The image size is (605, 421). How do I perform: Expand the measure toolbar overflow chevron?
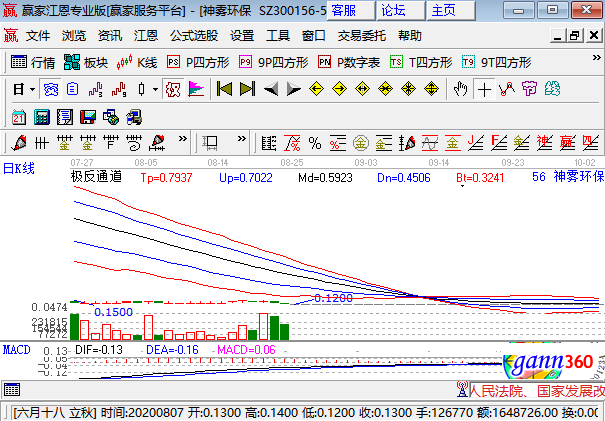(242, 138)
